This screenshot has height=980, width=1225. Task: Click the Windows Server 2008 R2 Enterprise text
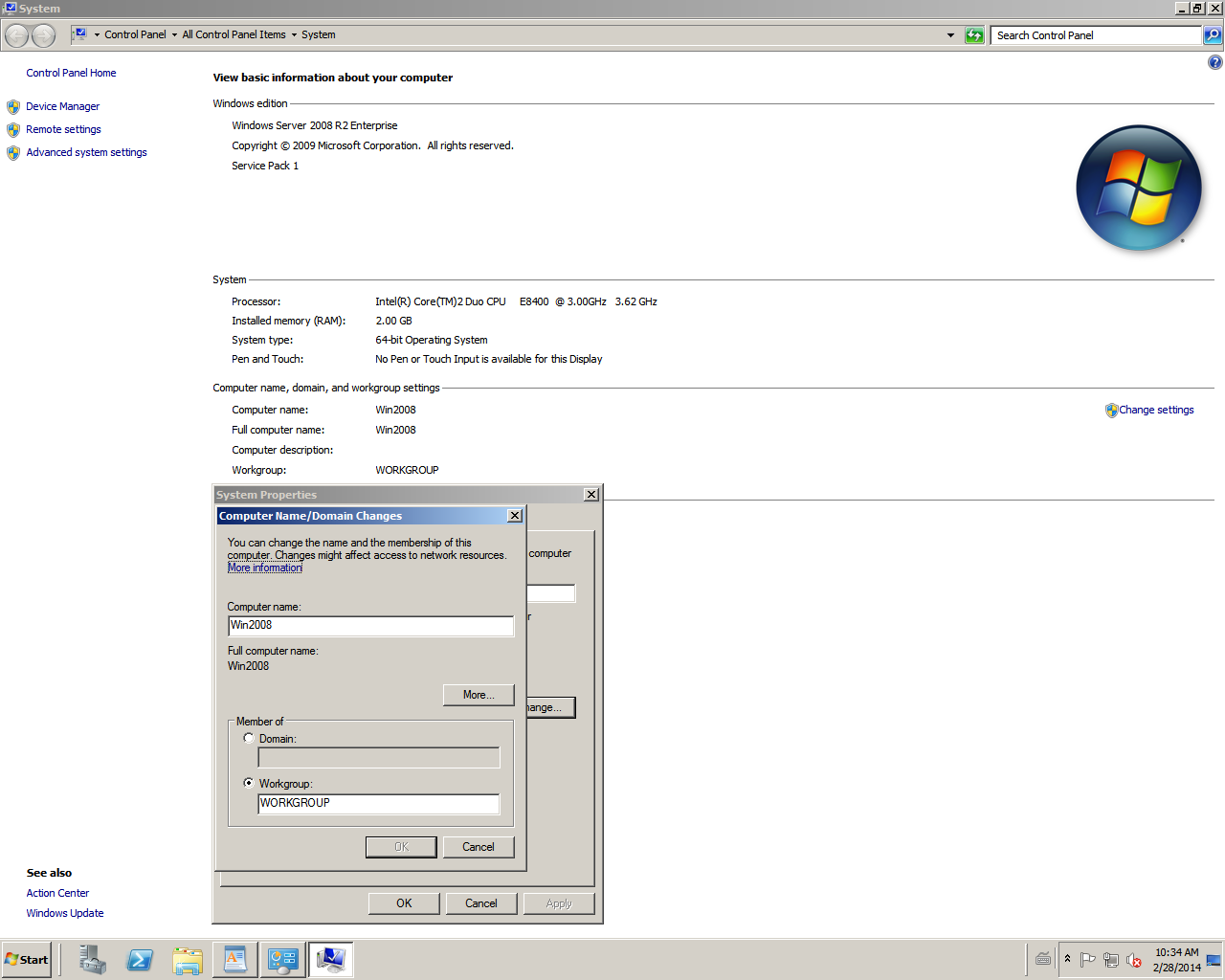pos(315,125)
